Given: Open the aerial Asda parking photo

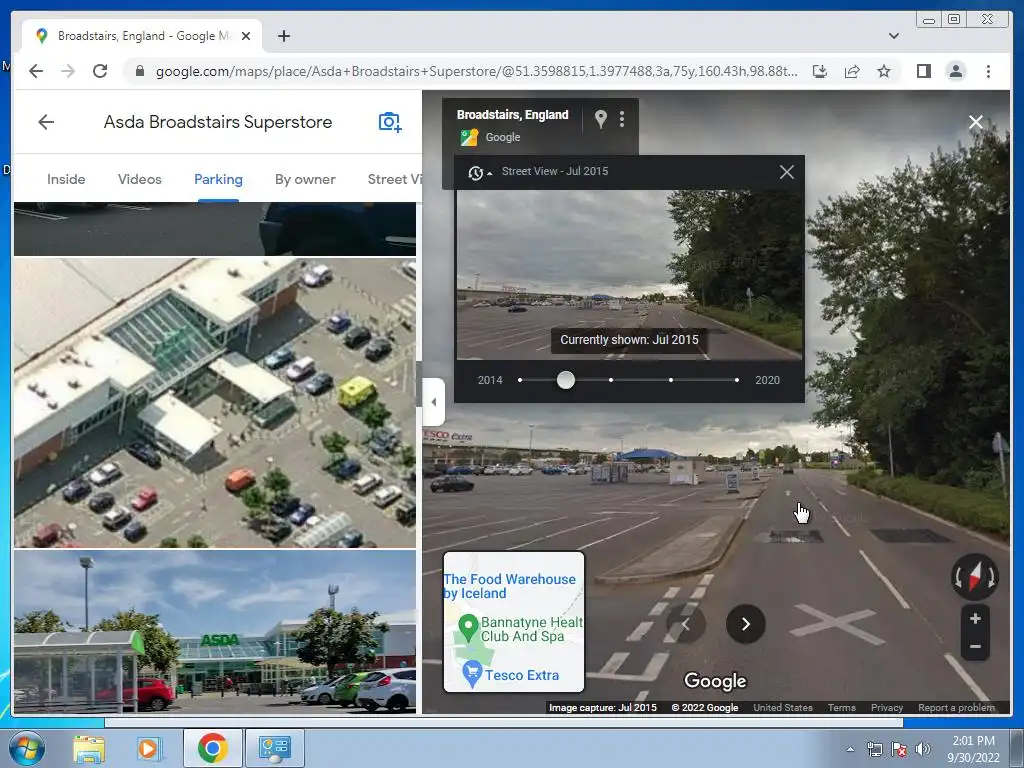Looking at the screenshot, I should pyautogui.click(x=215, y=402).
